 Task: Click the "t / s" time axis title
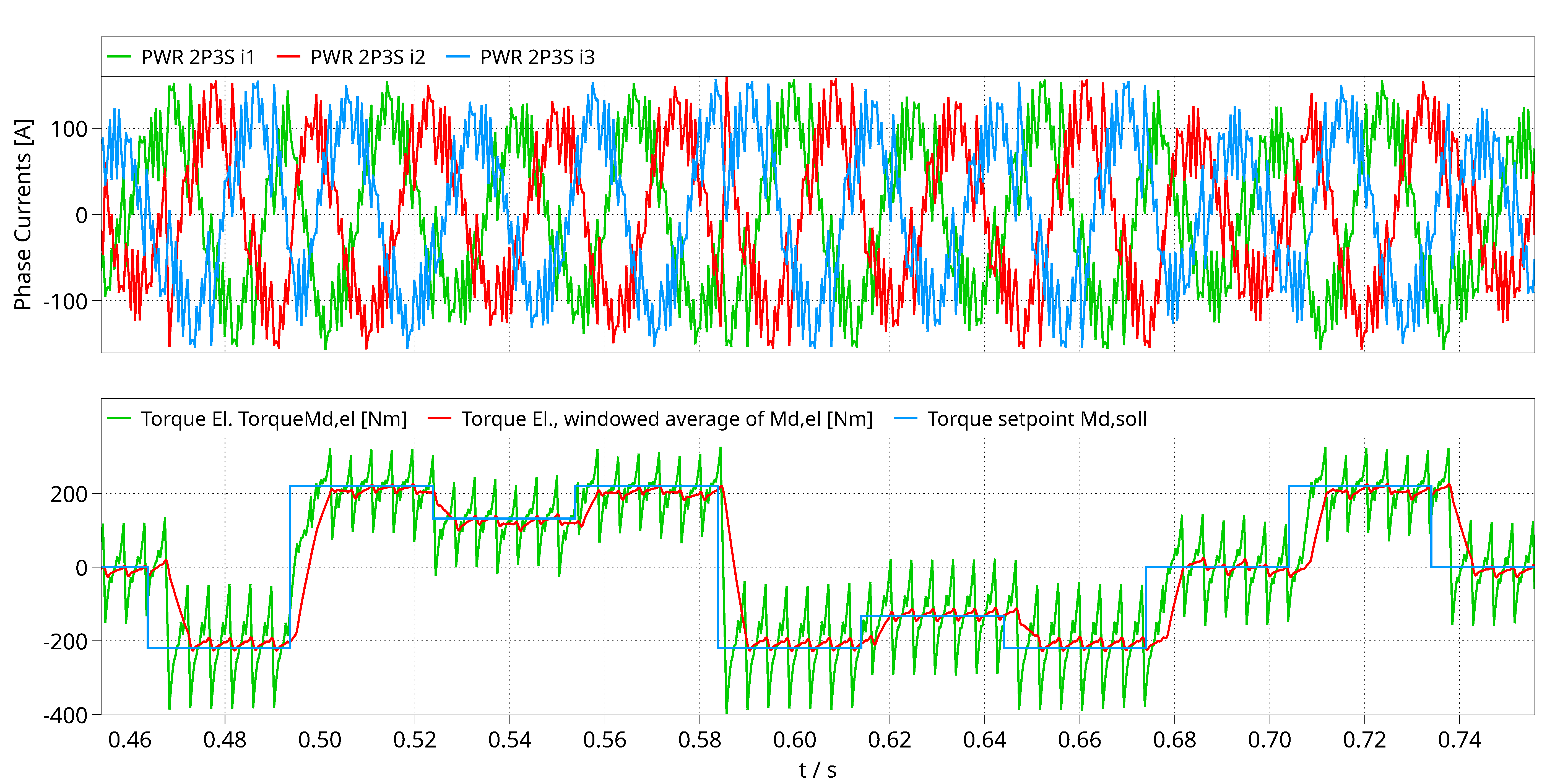[x=818, y=770]
